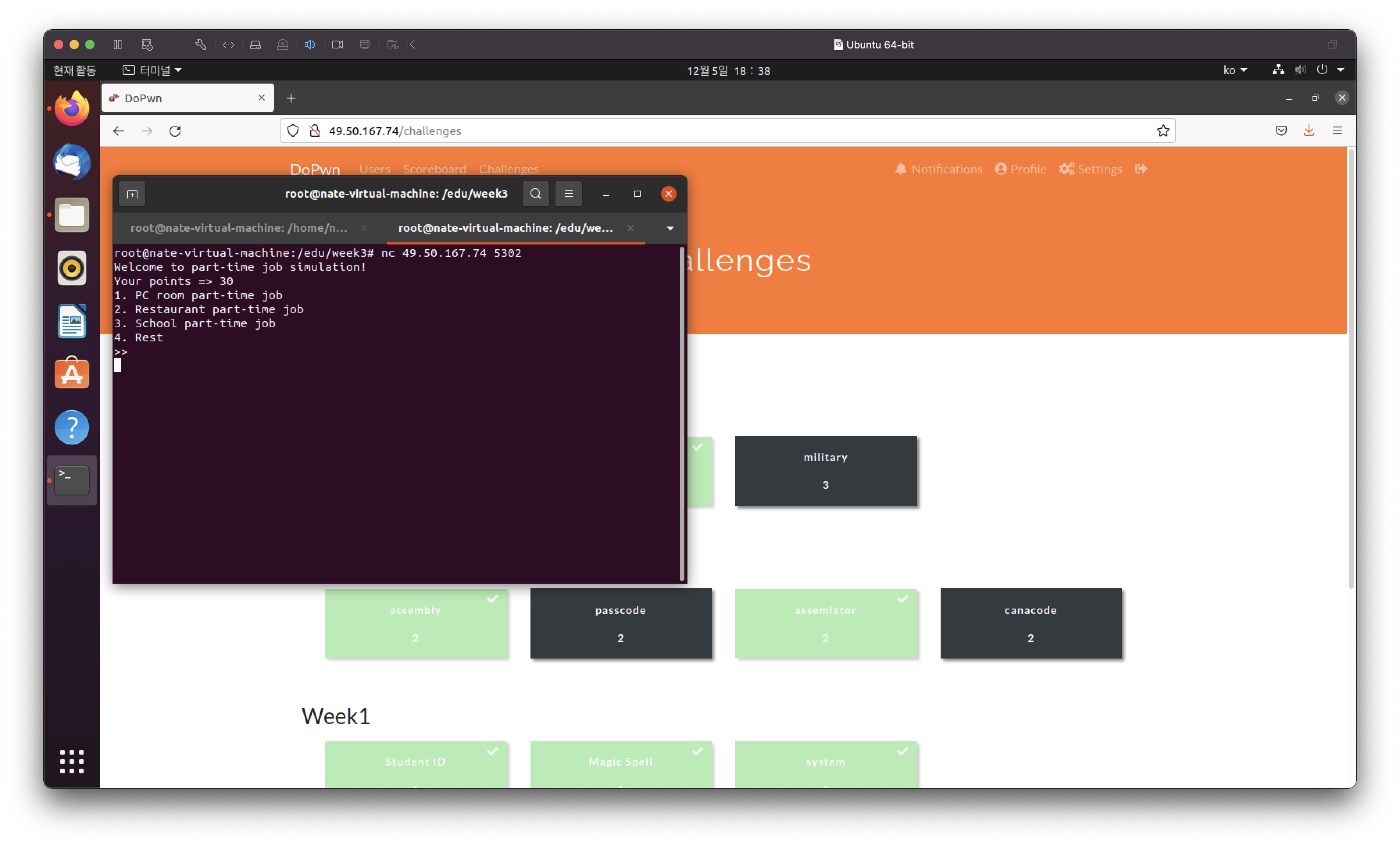The image size is (1400, 846).
Task: Launch Thunderbird from the dock
Action: click(71, 162)
